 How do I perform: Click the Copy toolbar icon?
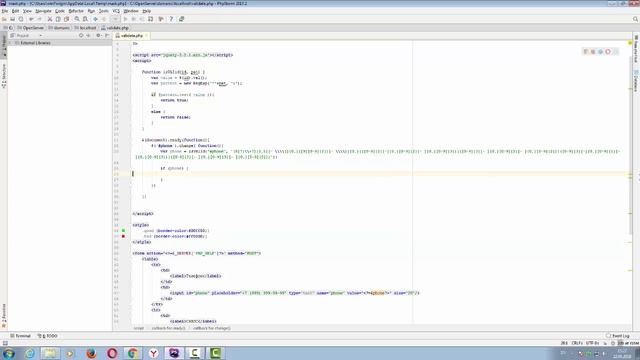[x=58, y=19]
